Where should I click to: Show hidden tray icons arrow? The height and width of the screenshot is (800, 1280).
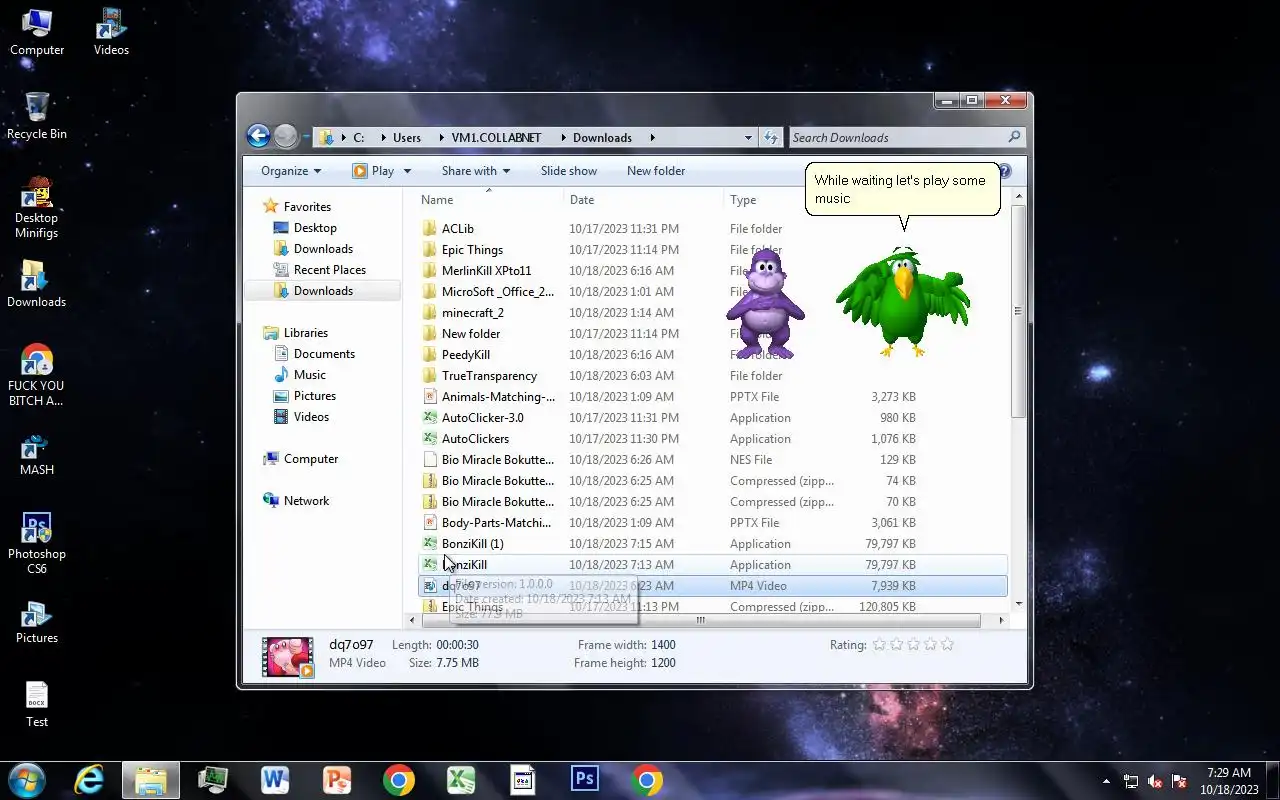pos(1106,781)
